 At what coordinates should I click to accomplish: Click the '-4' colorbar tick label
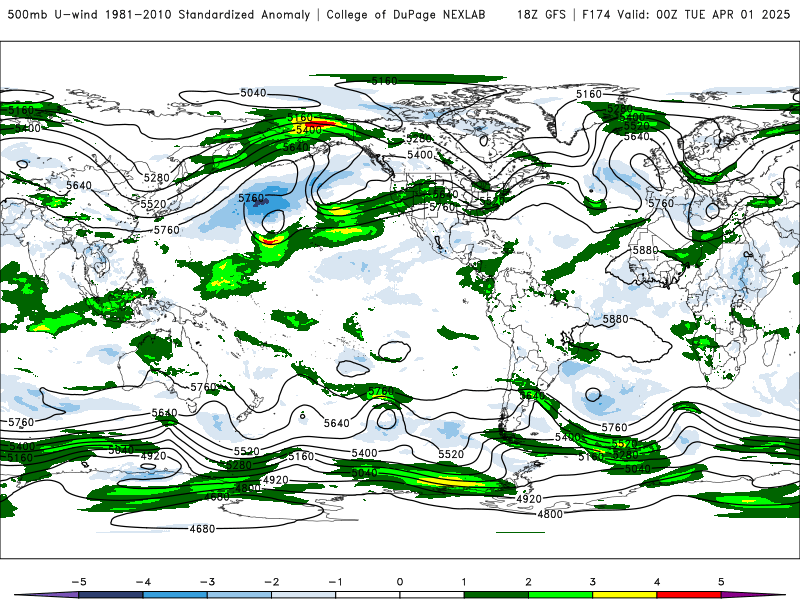tap(143, 582)
